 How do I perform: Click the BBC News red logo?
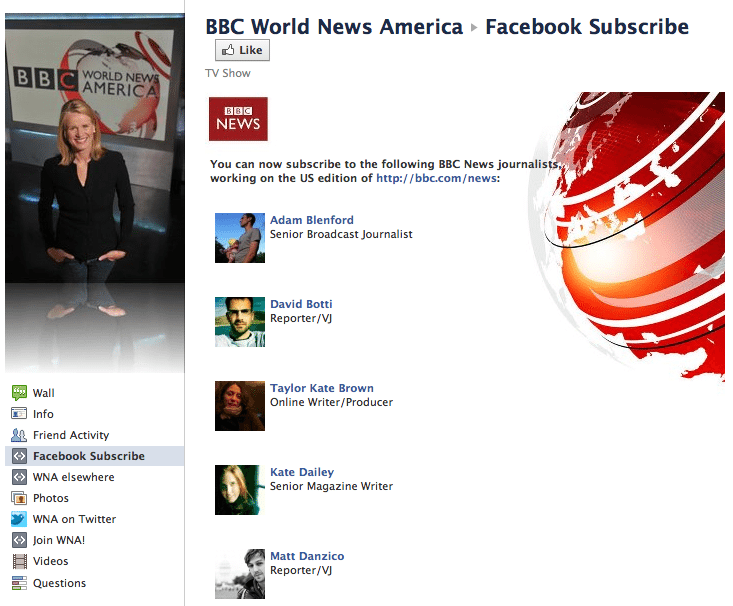coord(238,119)
